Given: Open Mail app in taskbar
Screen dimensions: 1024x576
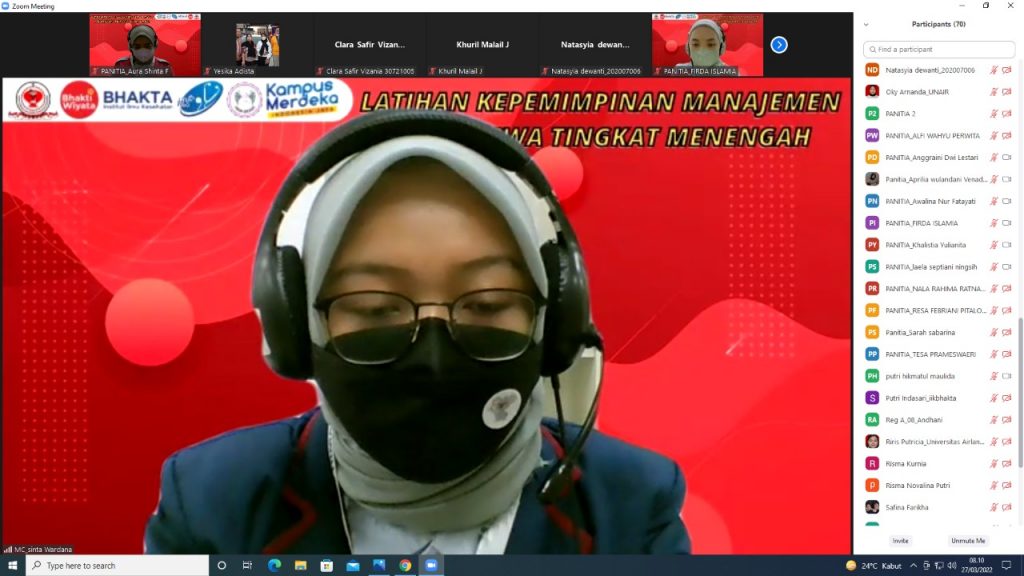Looking at the screenshot, I should [x=353, y=566].
